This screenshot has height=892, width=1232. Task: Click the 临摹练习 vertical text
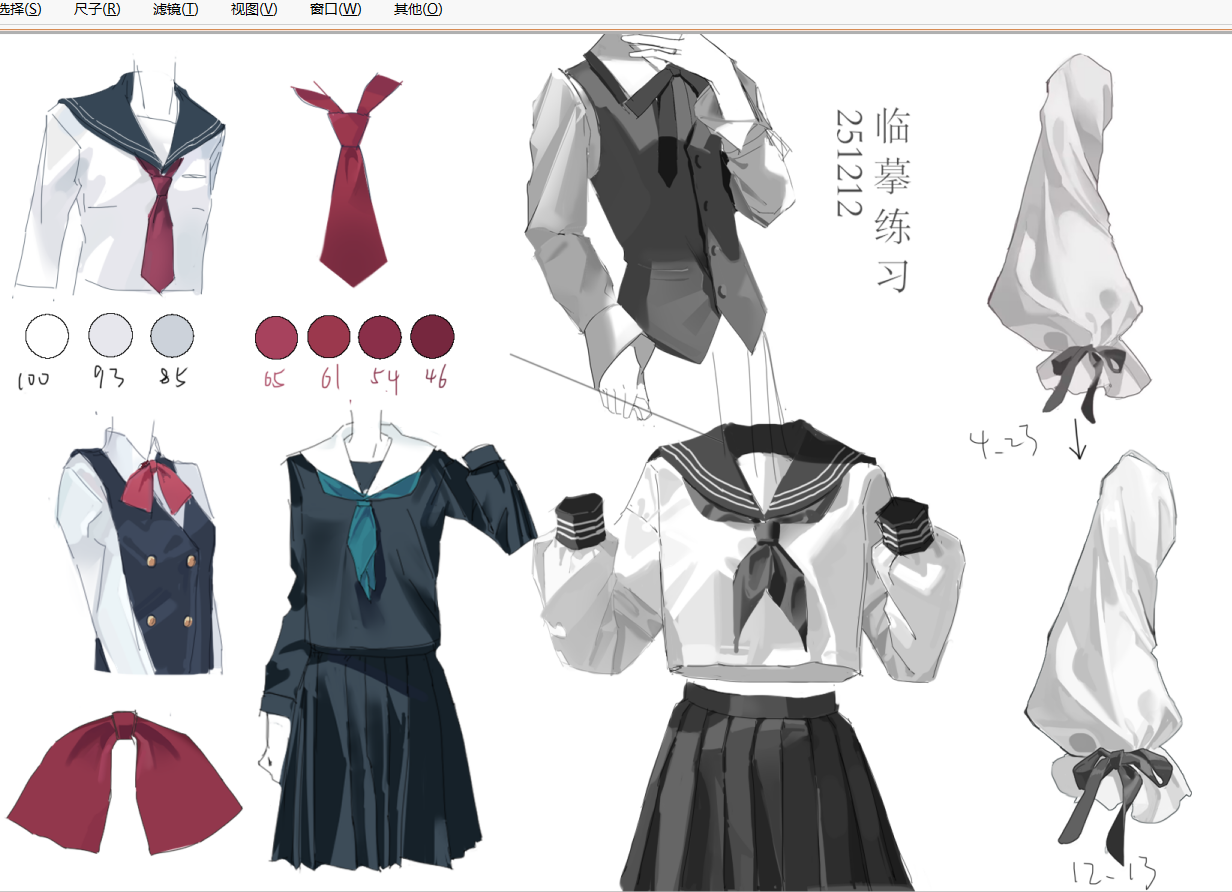coord(892,200)
